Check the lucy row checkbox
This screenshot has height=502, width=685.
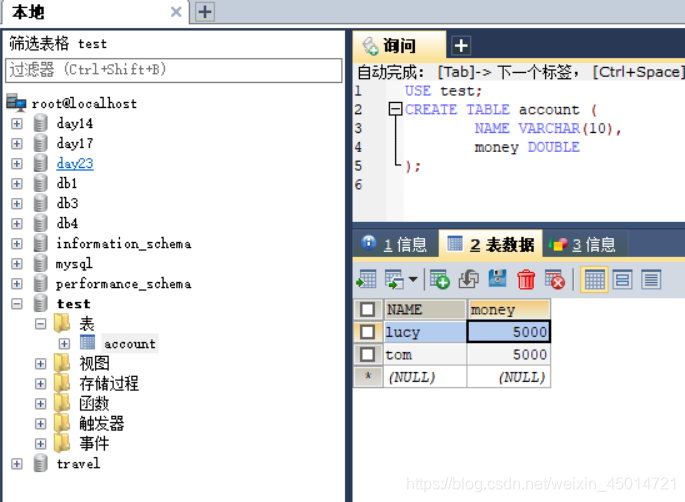pyautogui.click(x=367, y=332)
